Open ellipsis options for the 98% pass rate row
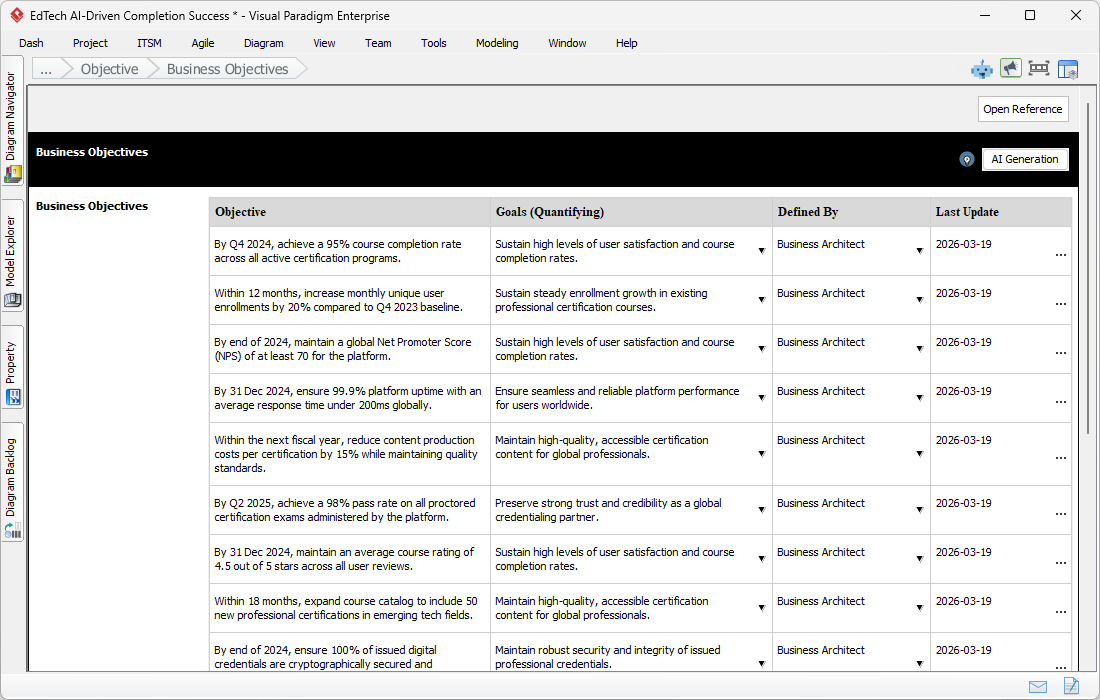Image resolution: width=1100 pixels, height=700 pixels. coord(1060,513)
